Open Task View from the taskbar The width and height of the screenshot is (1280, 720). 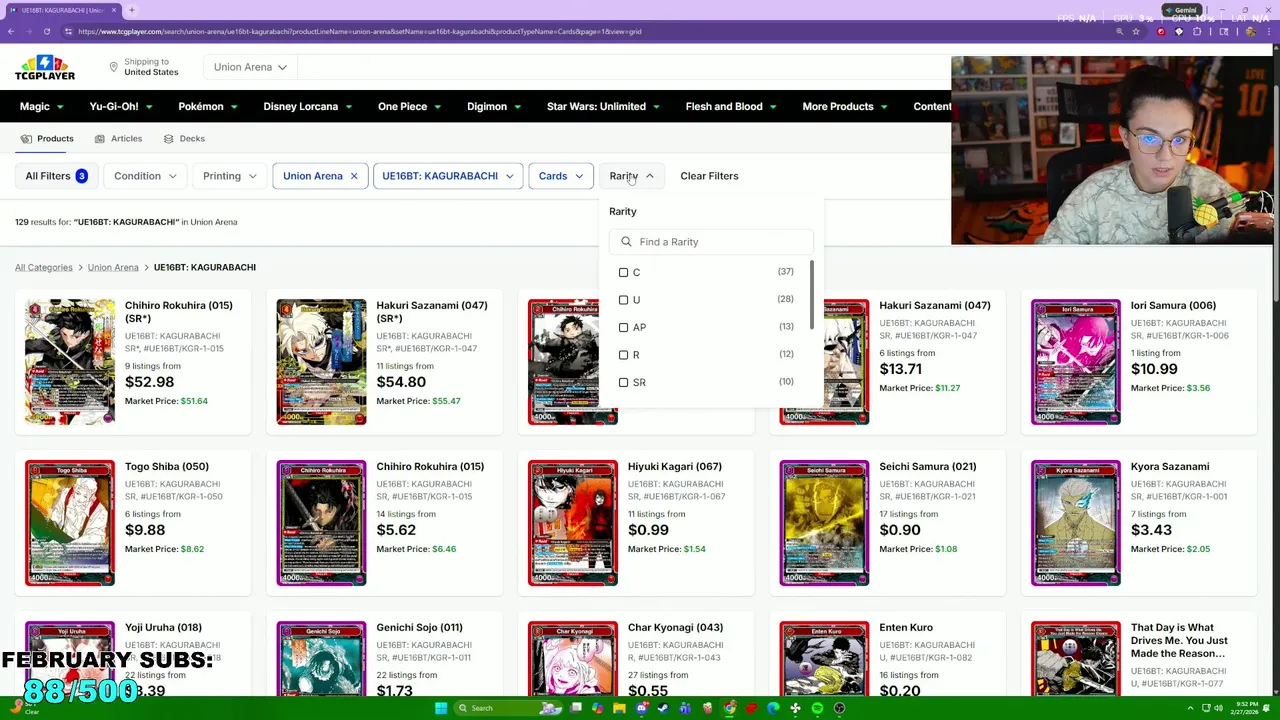(576, 708)
